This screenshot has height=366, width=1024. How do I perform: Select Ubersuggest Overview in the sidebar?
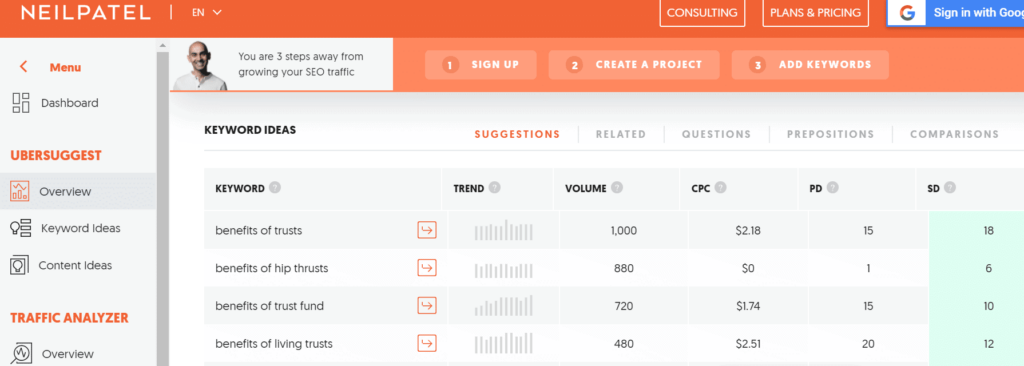78,191
